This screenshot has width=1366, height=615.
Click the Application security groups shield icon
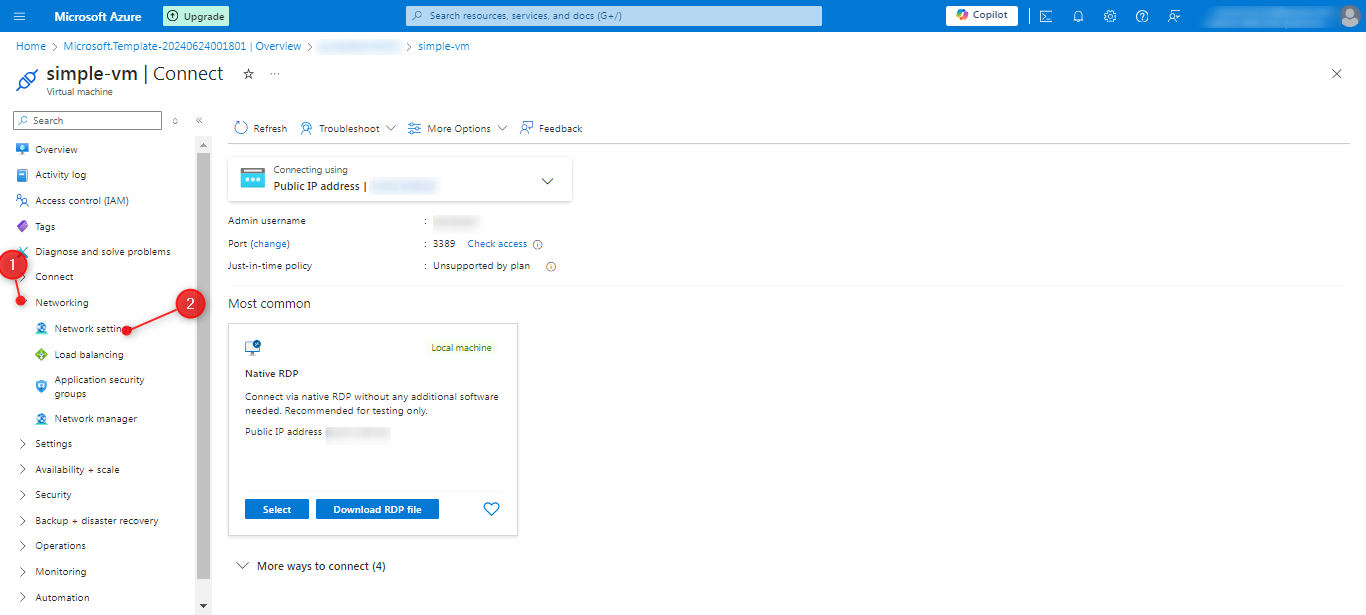click(41, 386)
